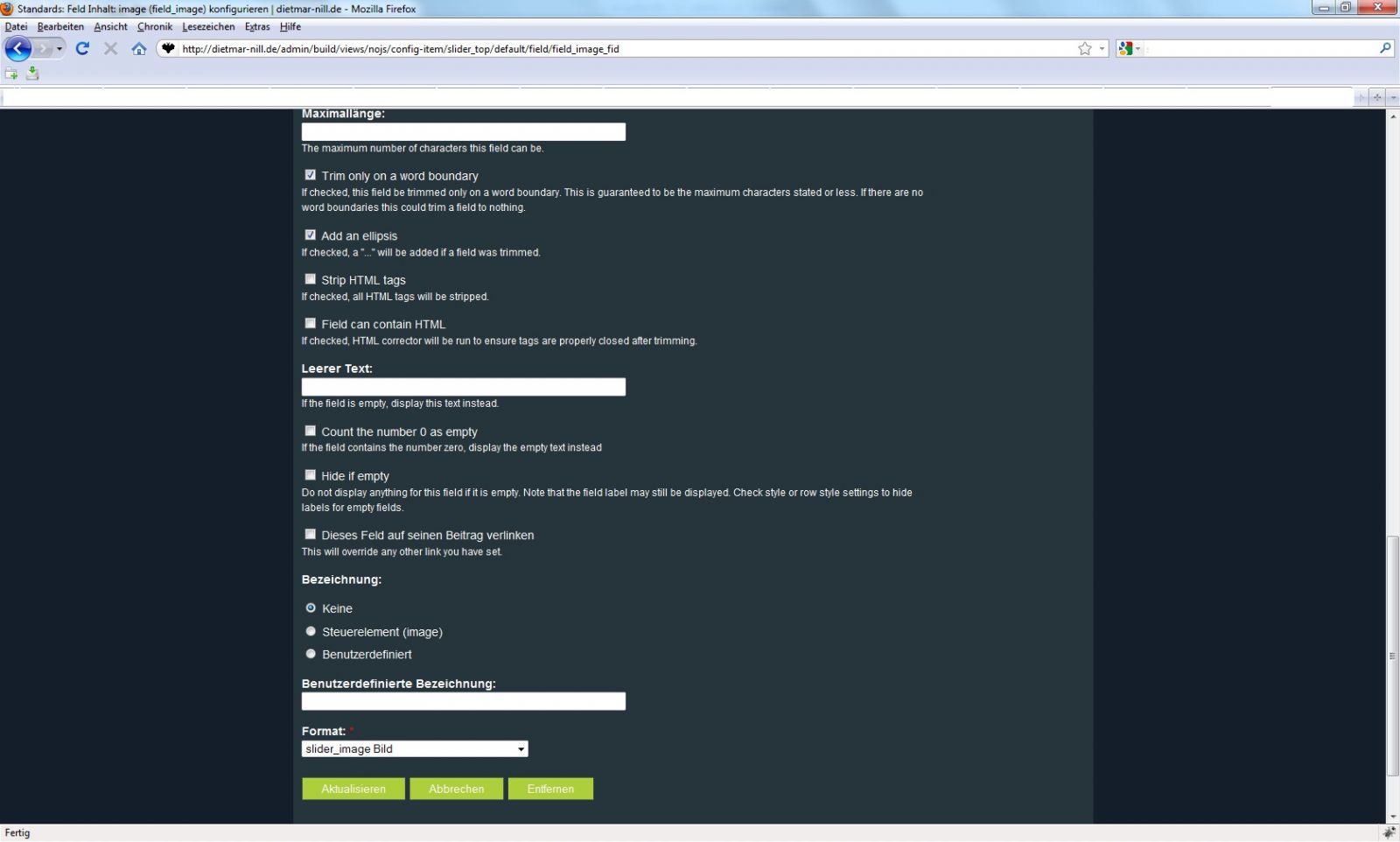Image resolution: width=1400 pixels, height=842 pixels.
Task: Uncheck Trim only on a word boundary
Action: click(311, 175)
